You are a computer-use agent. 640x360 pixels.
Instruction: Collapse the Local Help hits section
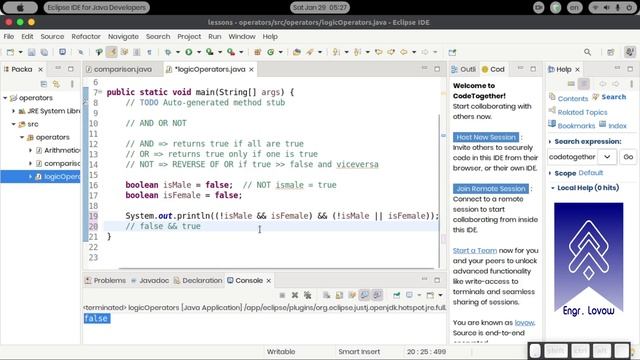[x=553, y=188]
